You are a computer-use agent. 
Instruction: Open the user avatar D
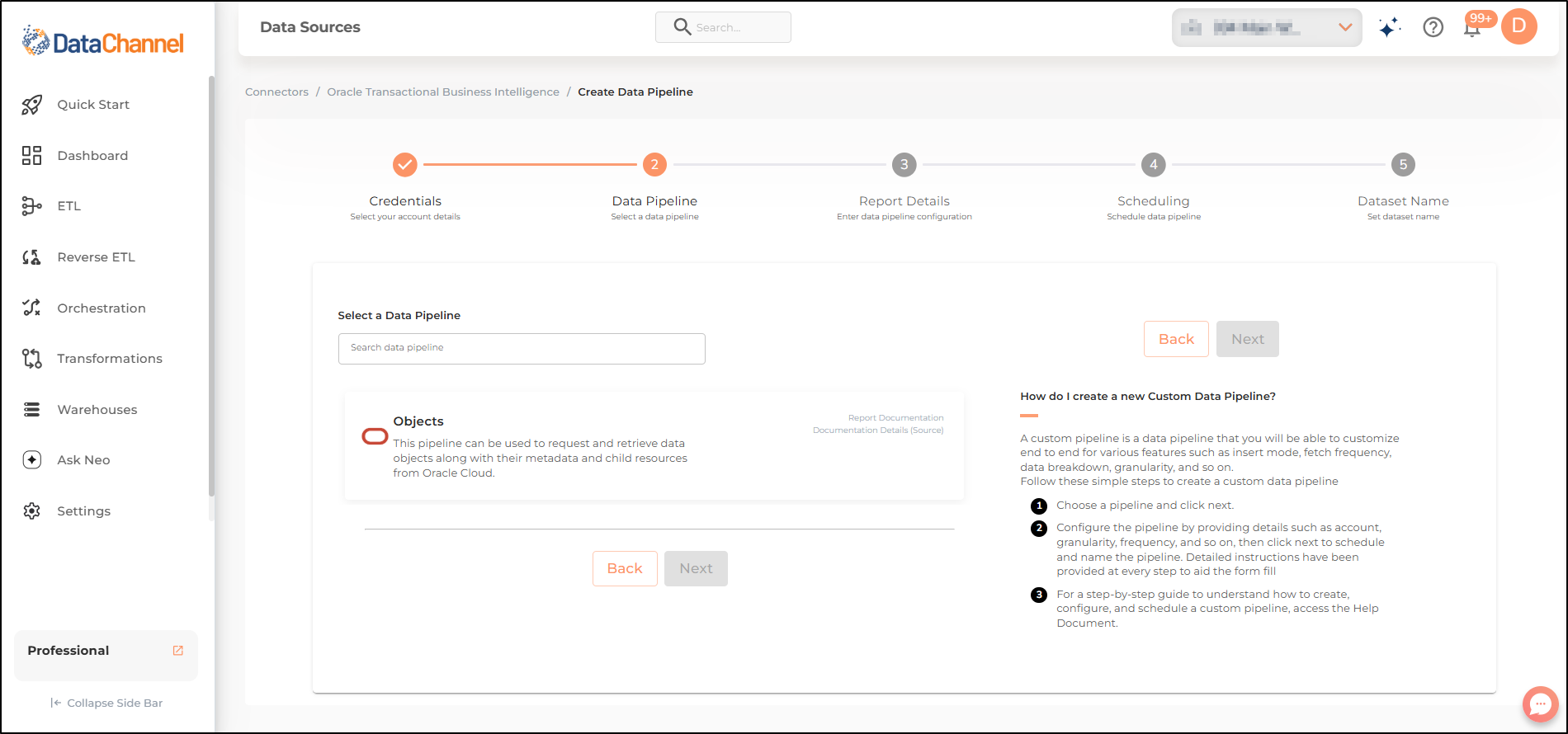pyautogui.click(x=1519, y=26)
